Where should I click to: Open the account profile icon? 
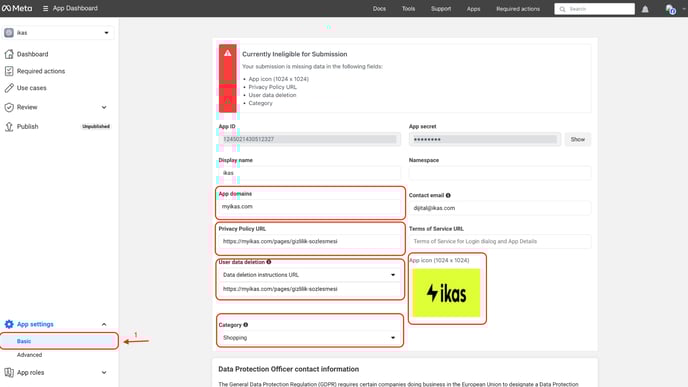pos(670,9)
